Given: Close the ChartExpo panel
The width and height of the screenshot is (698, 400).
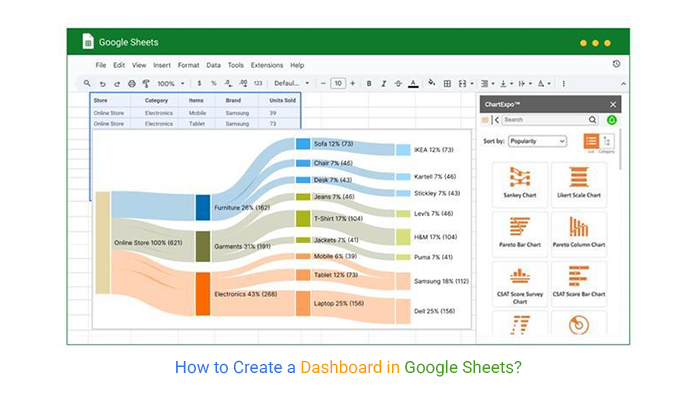Looking at the screenshot, I should [x=613, y=105].
